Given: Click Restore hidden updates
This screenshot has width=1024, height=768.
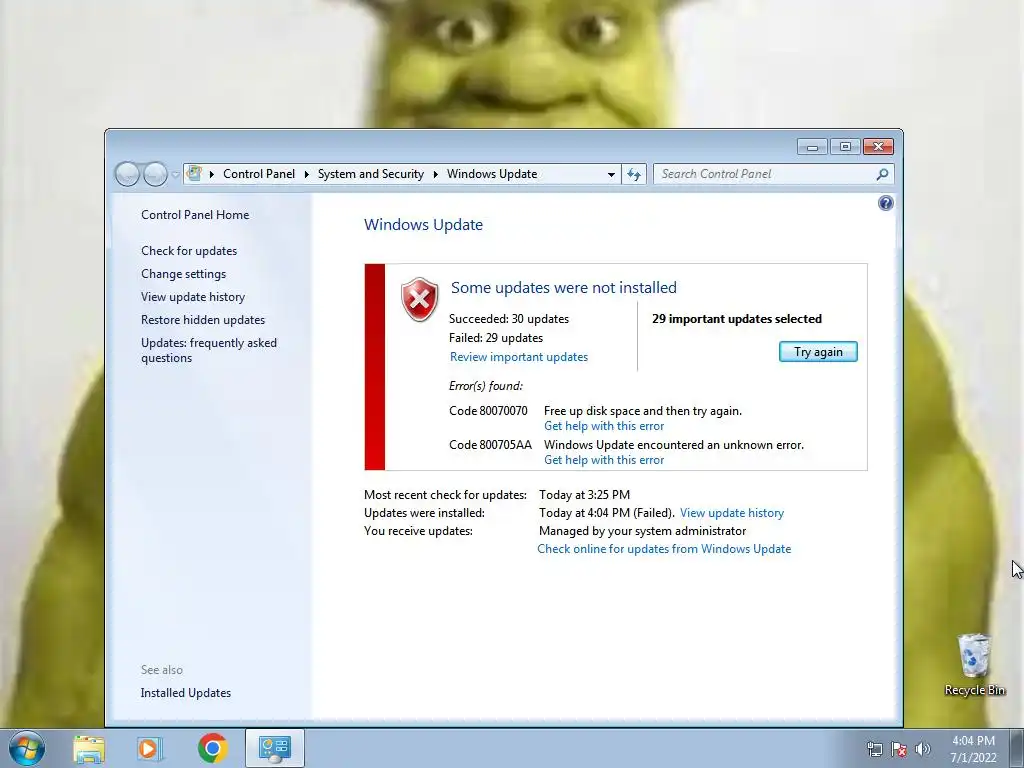Looking at the screenshot, I should 203,320.
